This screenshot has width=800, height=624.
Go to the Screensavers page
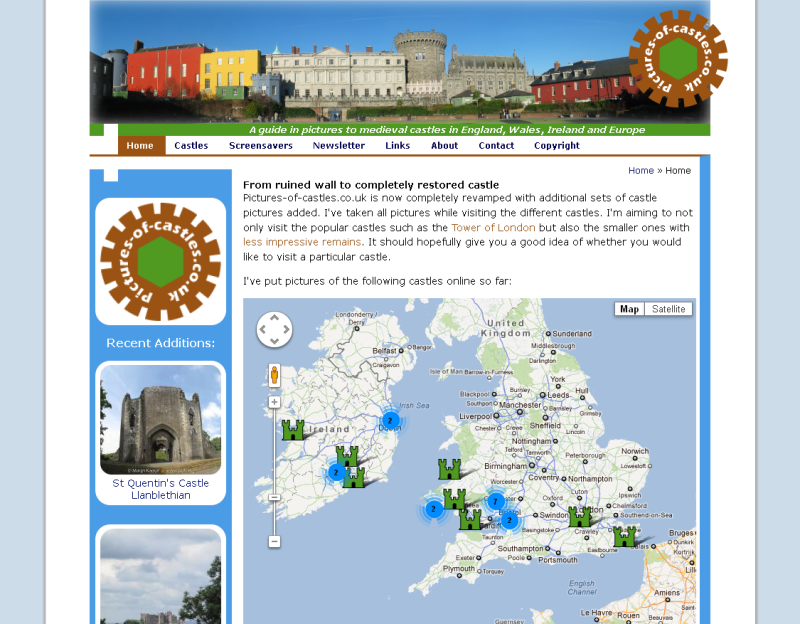260,146
